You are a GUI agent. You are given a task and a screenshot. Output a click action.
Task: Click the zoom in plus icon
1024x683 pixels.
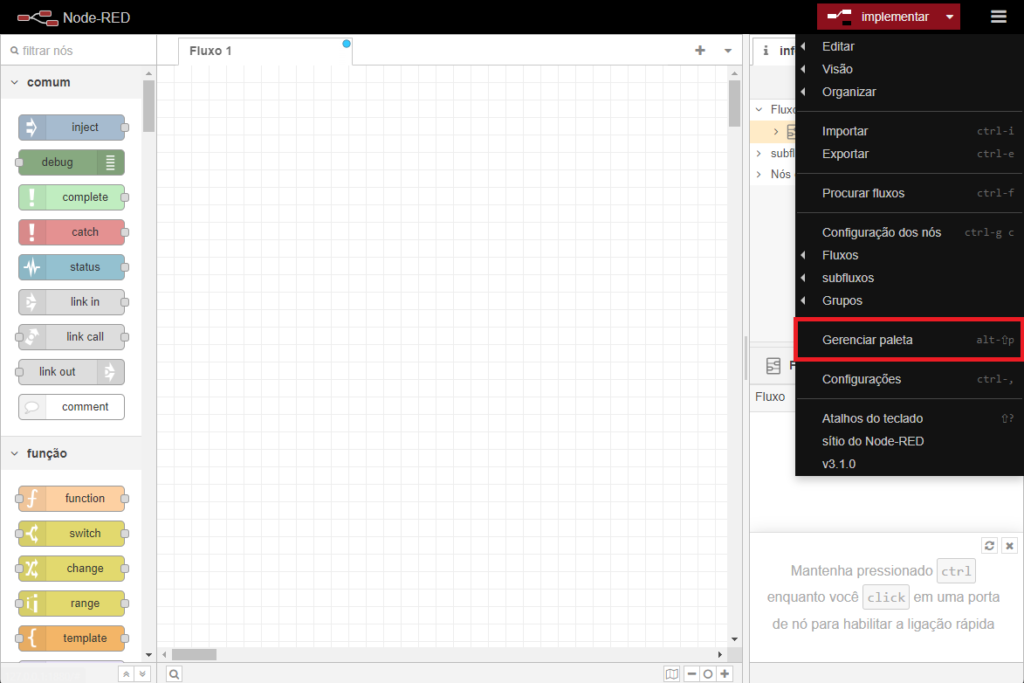725,674
